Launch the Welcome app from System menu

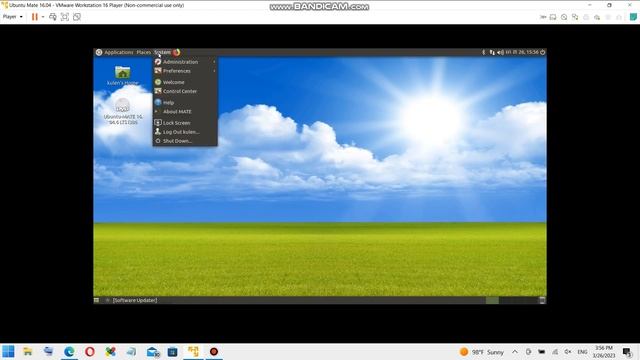click(185, 82)
